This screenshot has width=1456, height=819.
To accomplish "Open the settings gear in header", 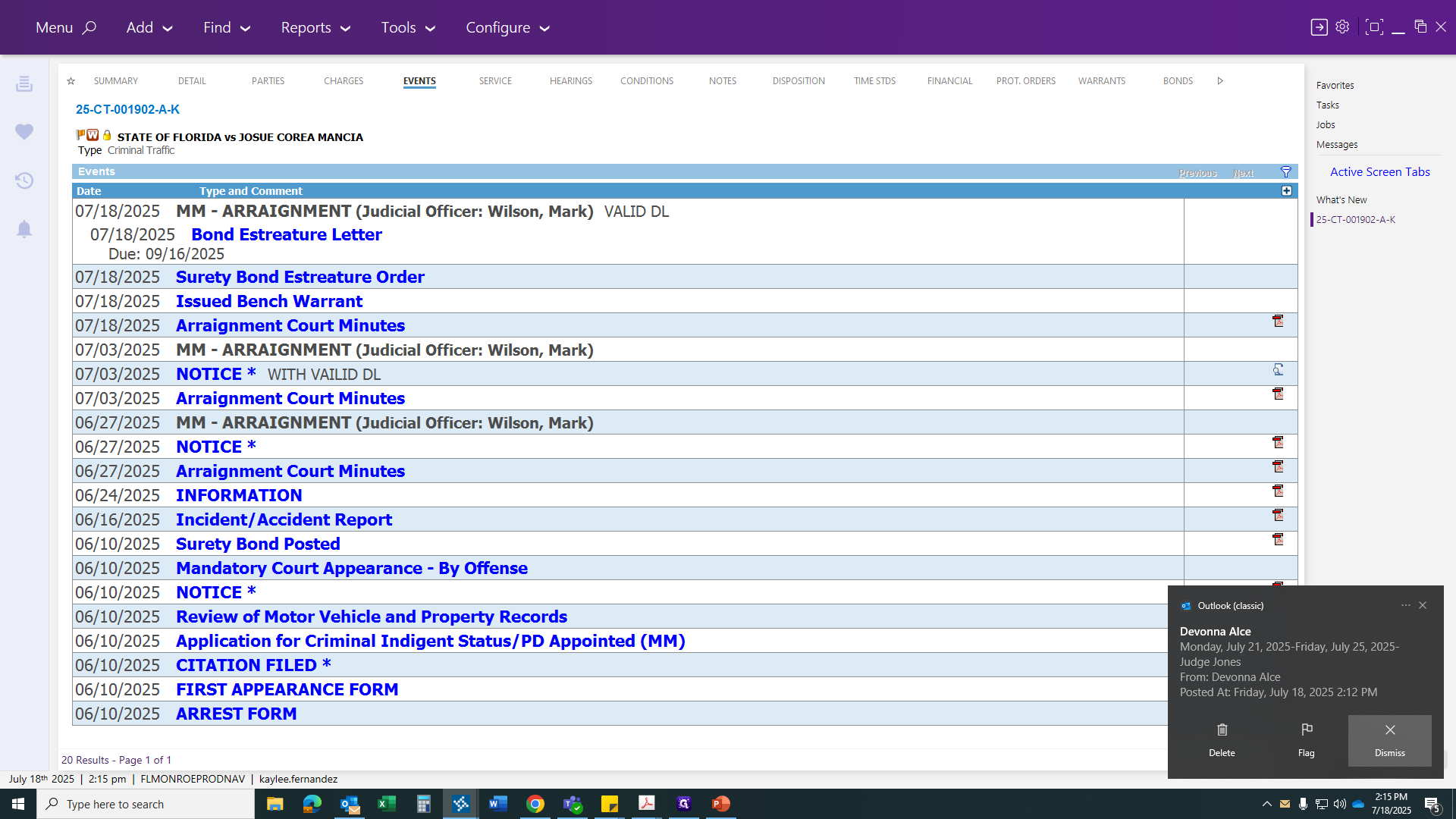I will point(1342,27).
